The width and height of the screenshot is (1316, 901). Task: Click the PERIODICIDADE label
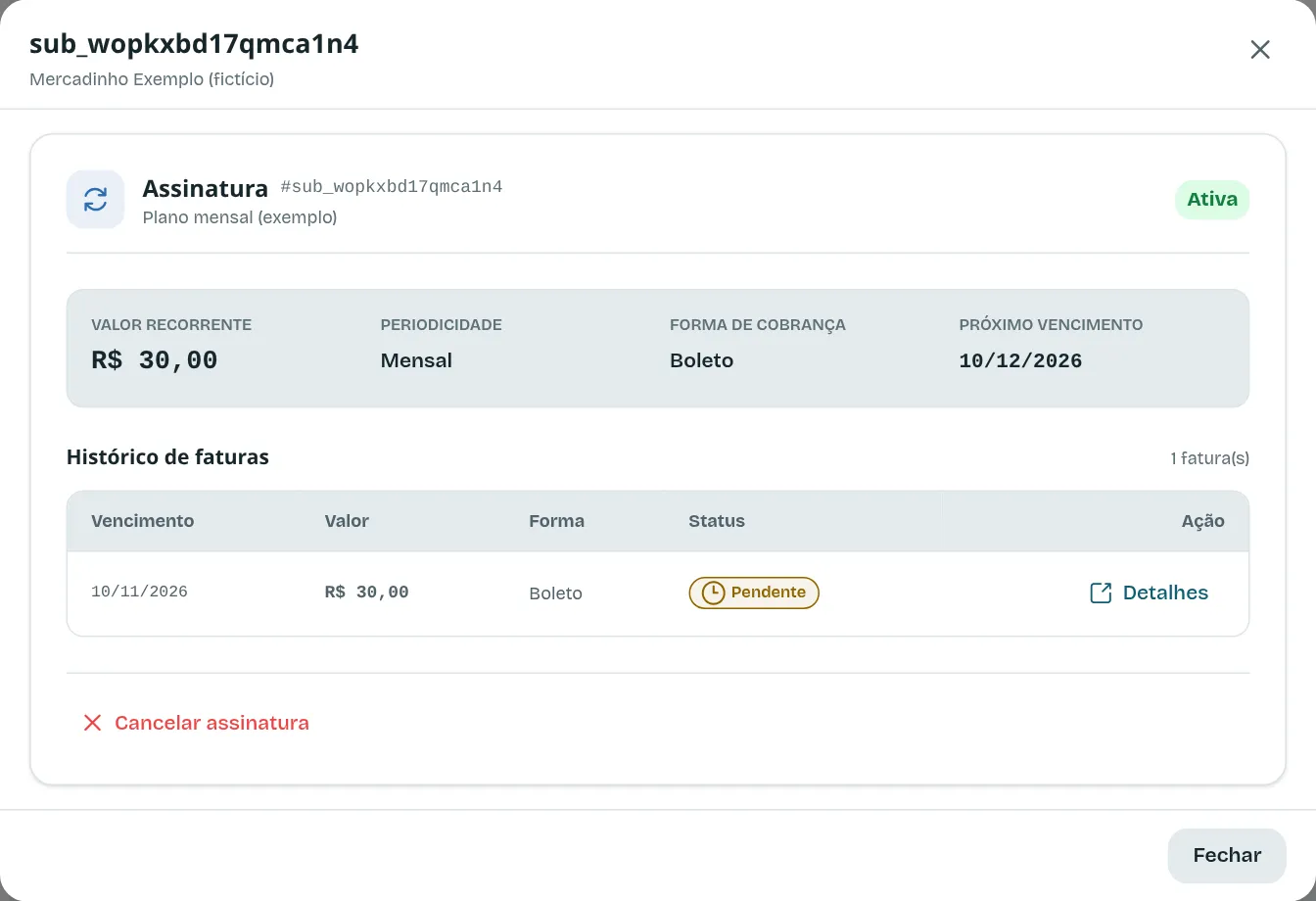click(442, 325)
